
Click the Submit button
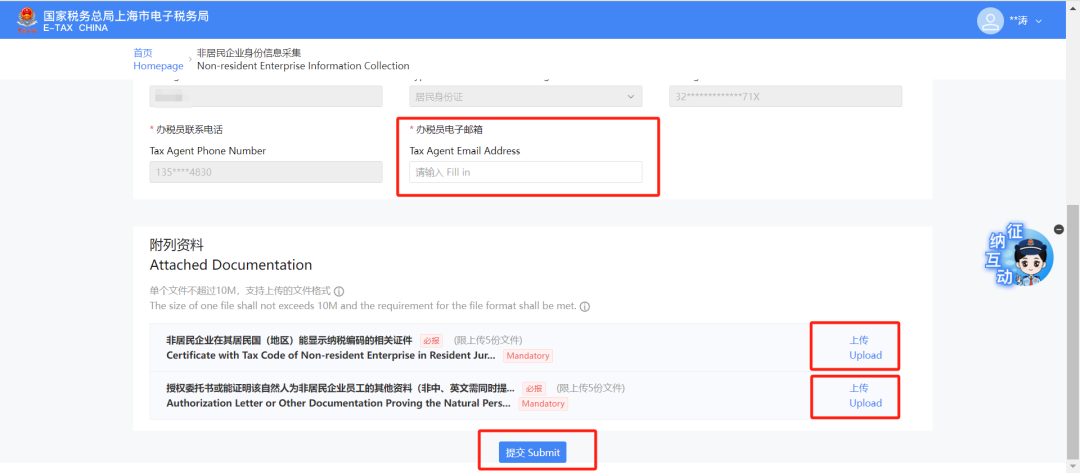click(x=532, y=452)
